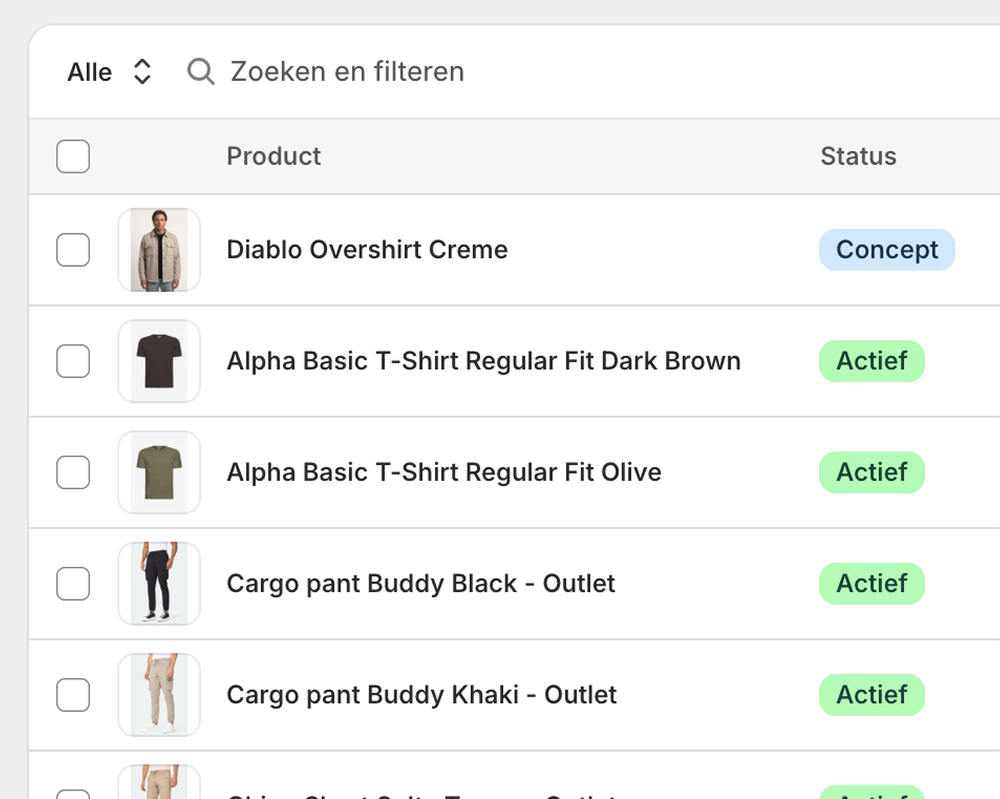Open the dark brown T-shirt thumbnail
This screenshot has height=799, width=1000.
(159, 361)
